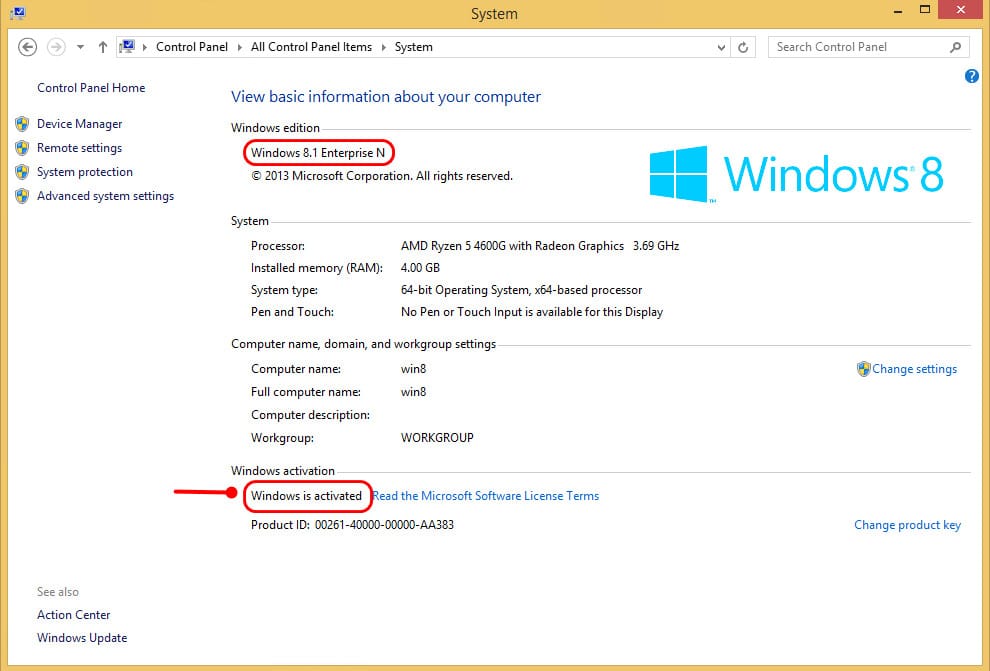This screenshot has height=671, width=990.
Task: Click the win8 value beside Full computer name
Action: [414, 392]
